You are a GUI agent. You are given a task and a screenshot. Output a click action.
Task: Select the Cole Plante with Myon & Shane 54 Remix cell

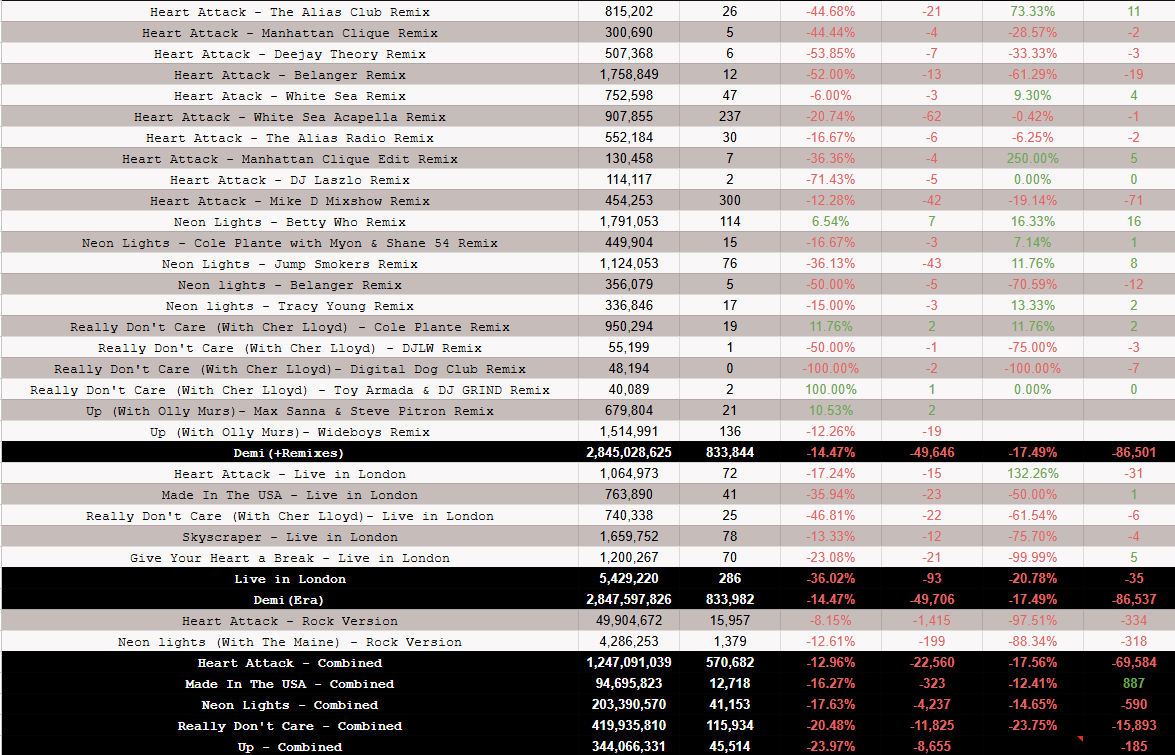[x=289, y=243]
